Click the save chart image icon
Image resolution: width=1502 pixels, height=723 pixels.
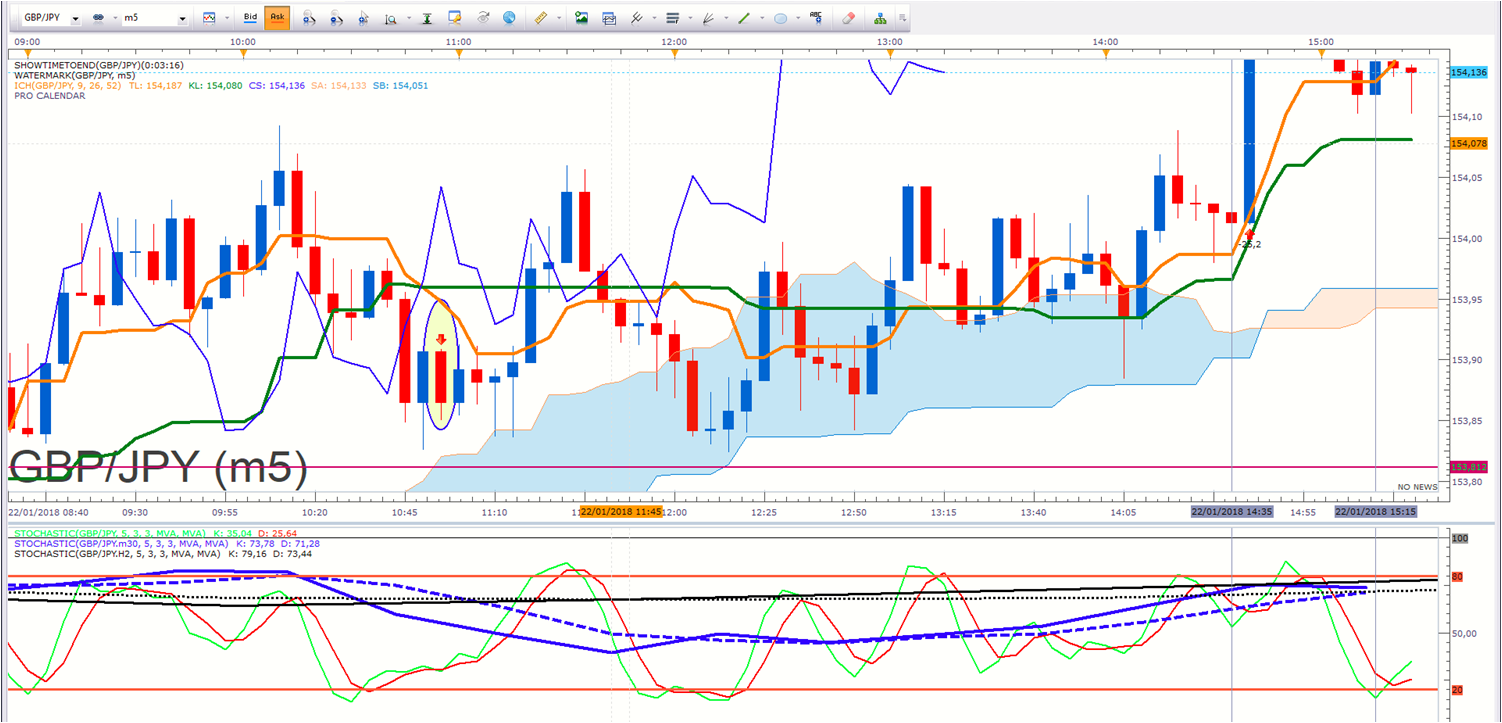[x=581, y=18]
